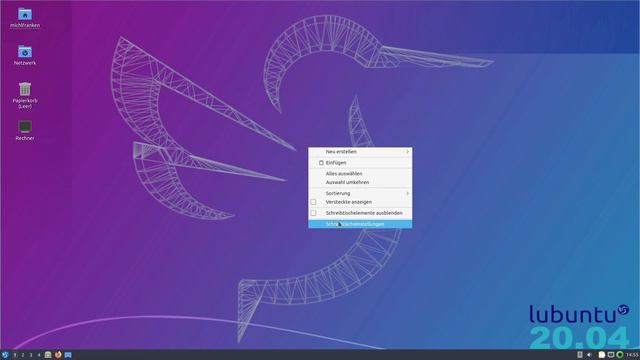The width and height of the screenshot is (640, 360).
Task: Open the Neu erstellen submenu
Action: click(x=360, y=151)
